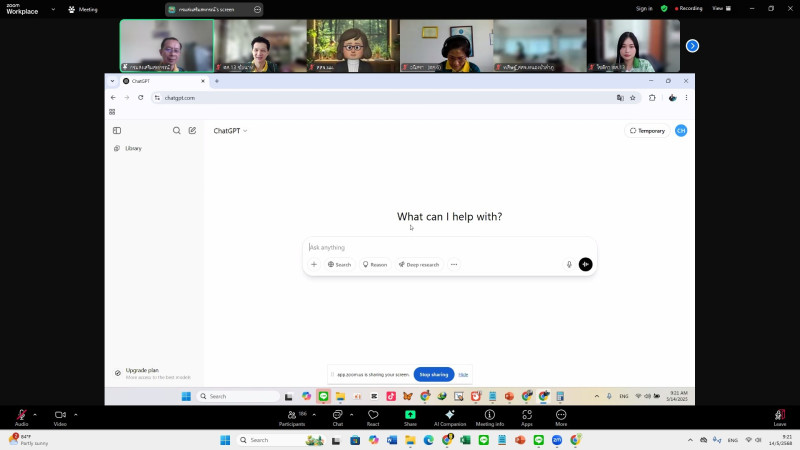Reload the chatgpt.com page
800x450 pixels.
tap(141, 97)
